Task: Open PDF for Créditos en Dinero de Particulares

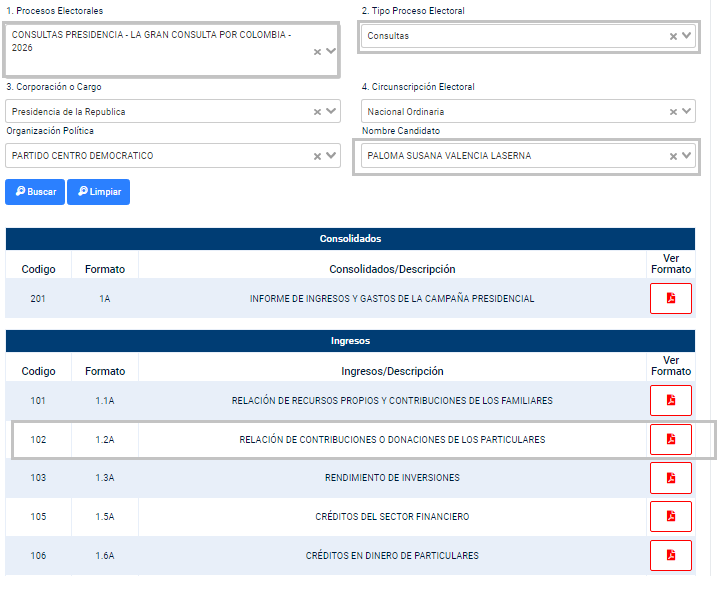Action: [670, 555]
